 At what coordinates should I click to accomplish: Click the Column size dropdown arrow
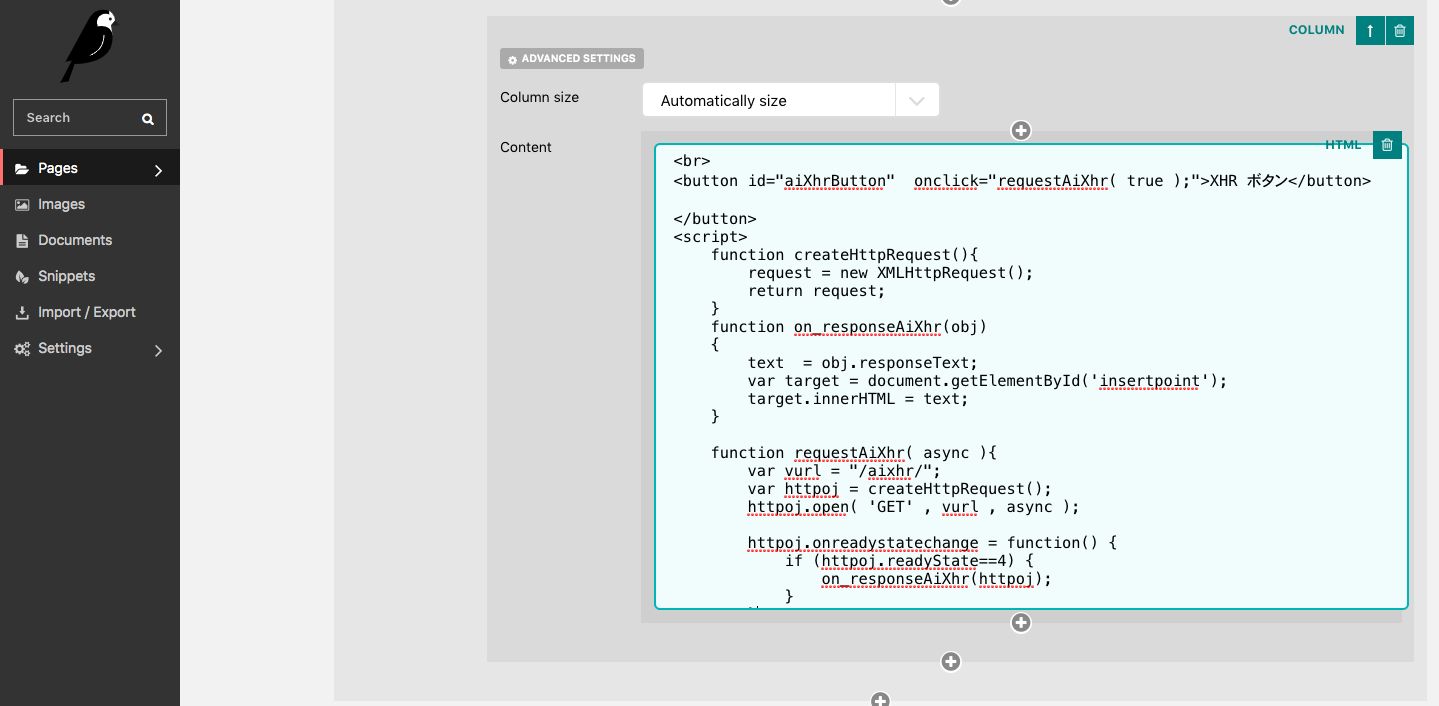tap(917, 101)
